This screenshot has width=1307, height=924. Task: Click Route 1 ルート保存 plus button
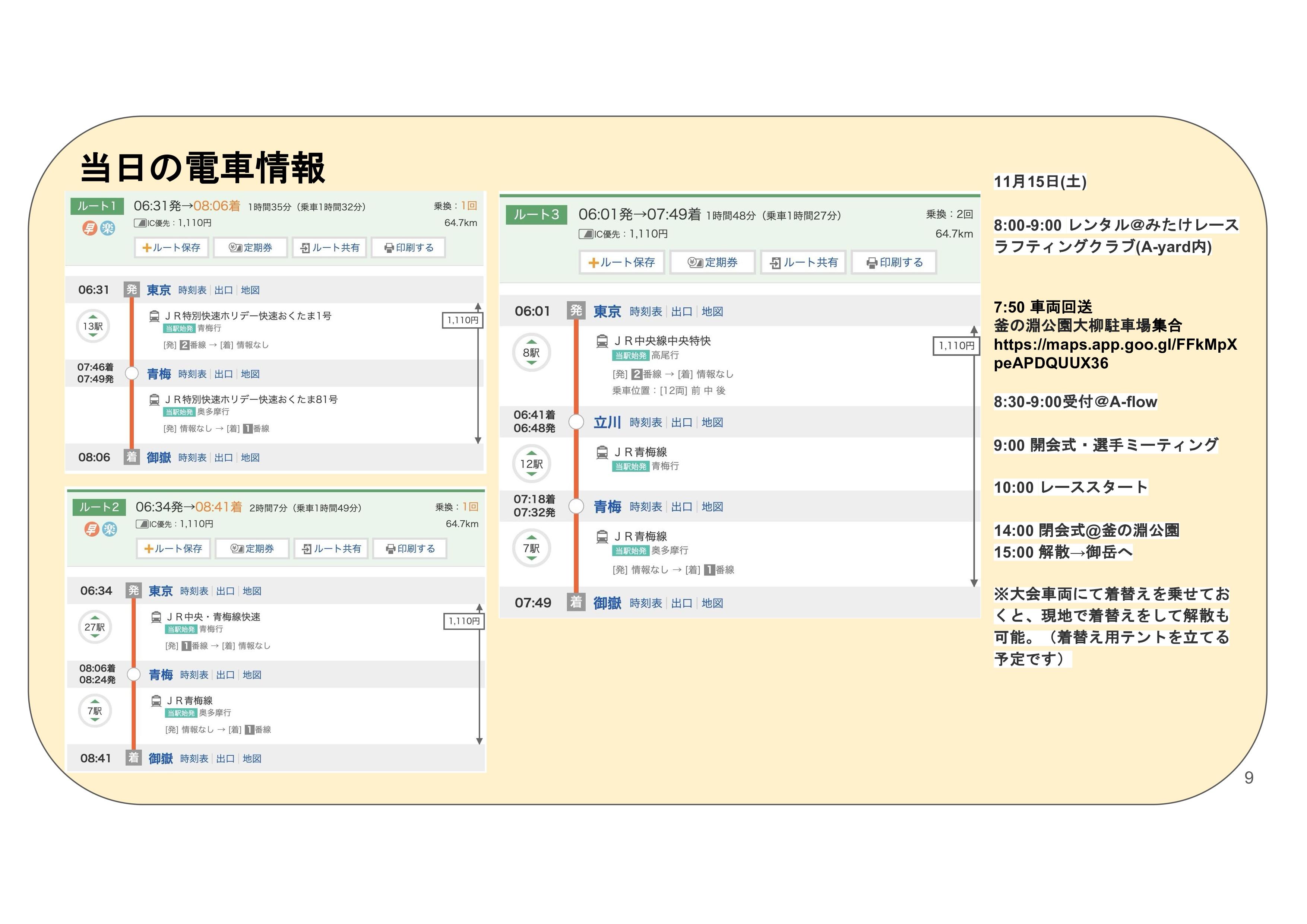tap(171, 248)
